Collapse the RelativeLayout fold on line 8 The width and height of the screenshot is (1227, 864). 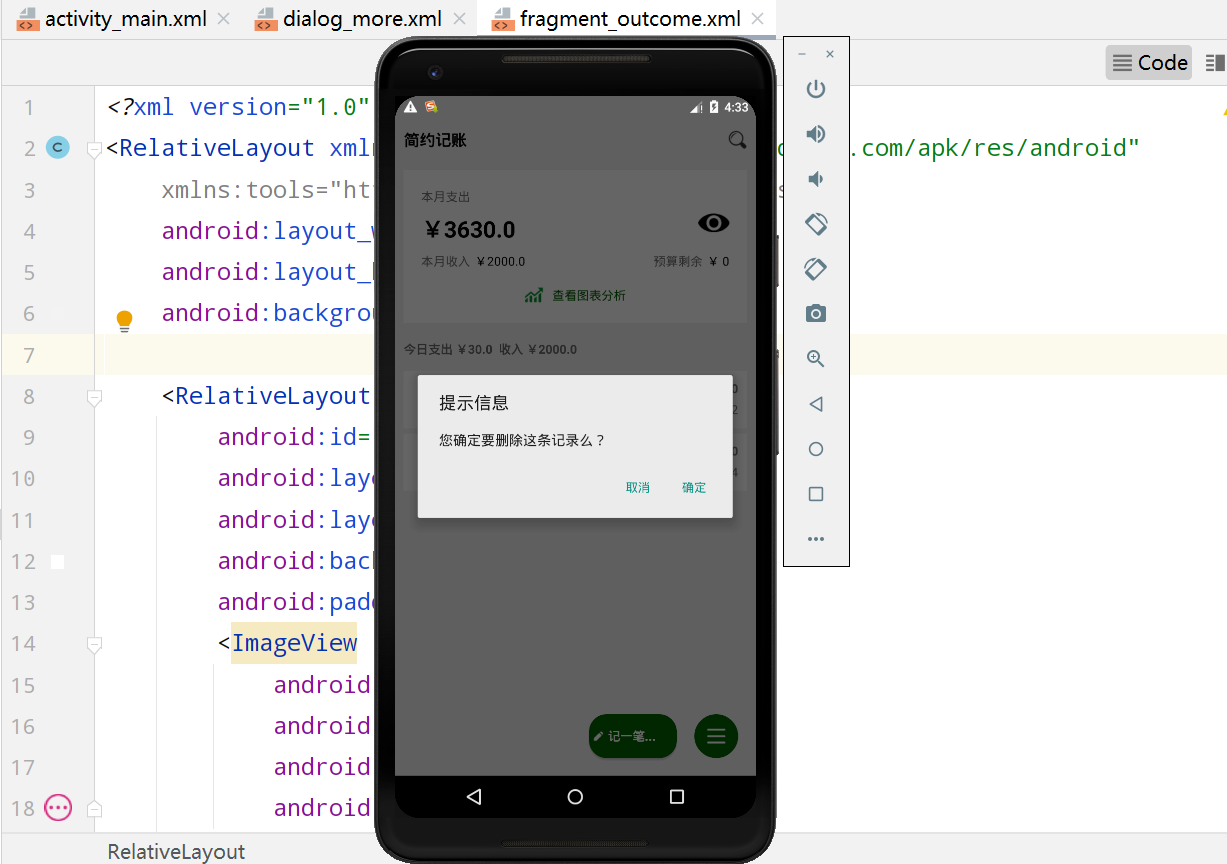(94, 398)
